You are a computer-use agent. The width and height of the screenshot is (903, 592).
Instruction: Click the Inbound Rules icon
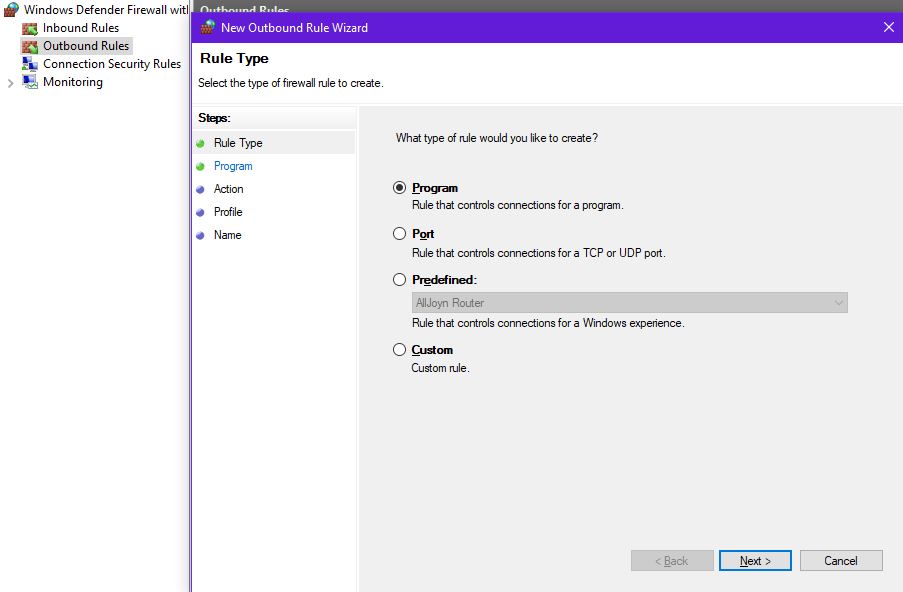tap(30, 28)
